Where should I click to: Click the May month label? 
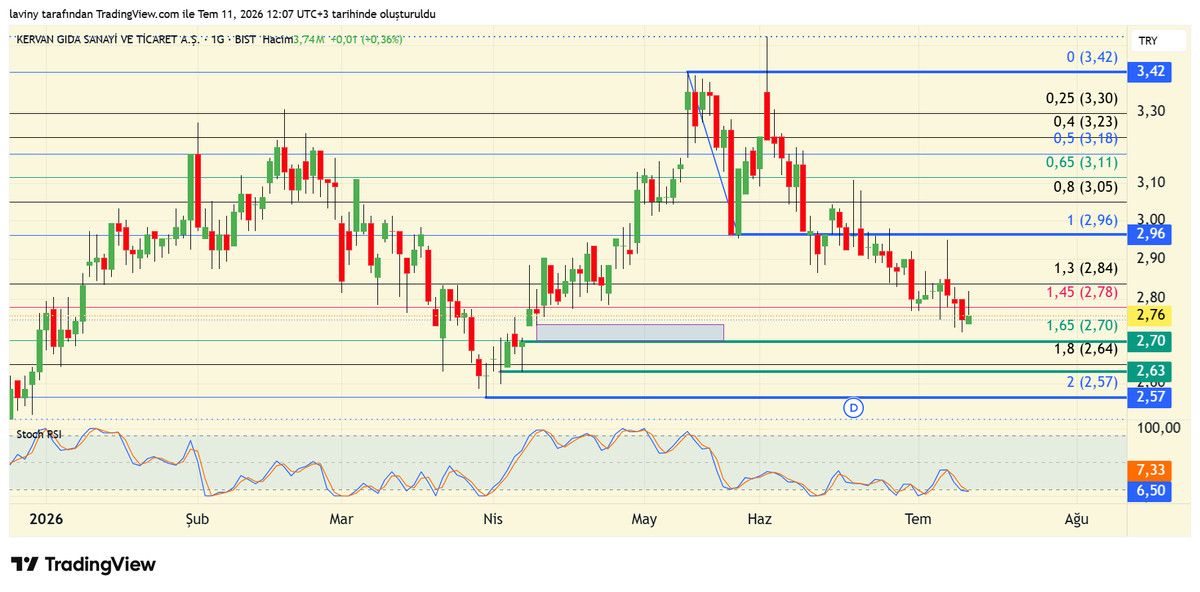pyautogui.click(x=645, y=518)
